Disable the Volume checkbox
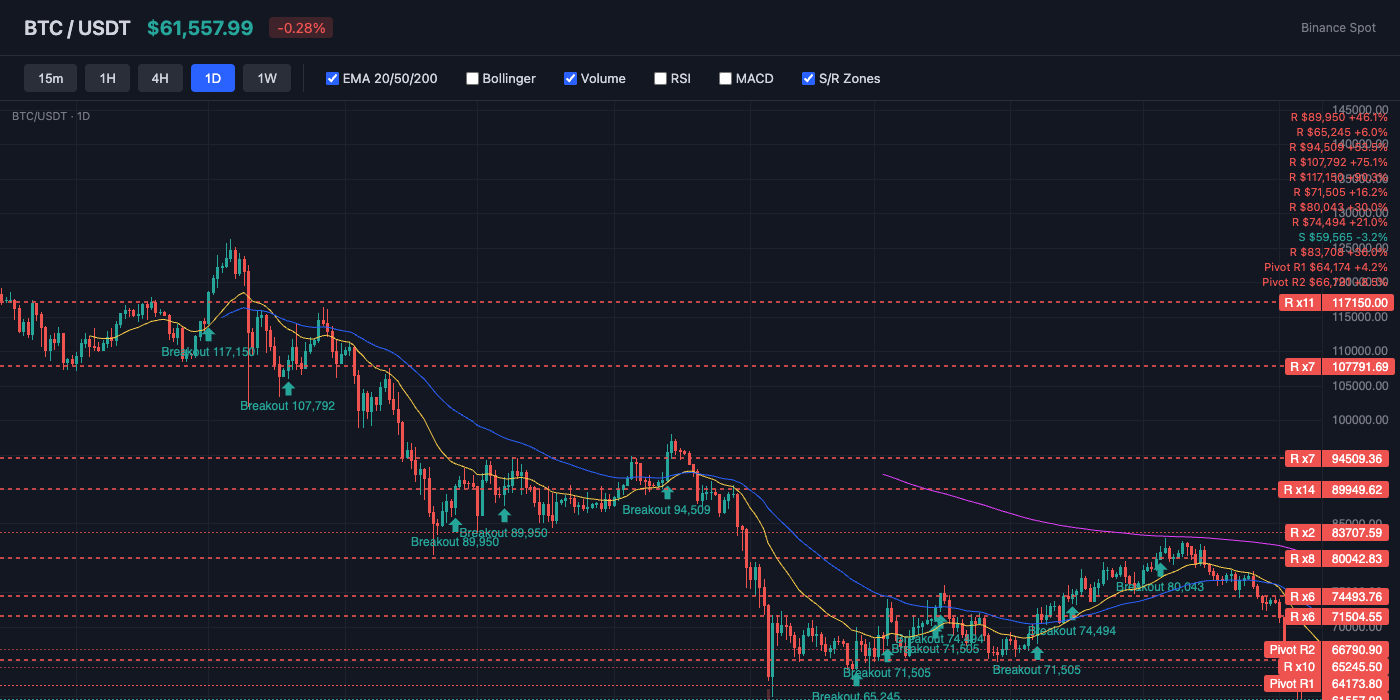This screenshot has height=700, width=1400. pos(570,78)
